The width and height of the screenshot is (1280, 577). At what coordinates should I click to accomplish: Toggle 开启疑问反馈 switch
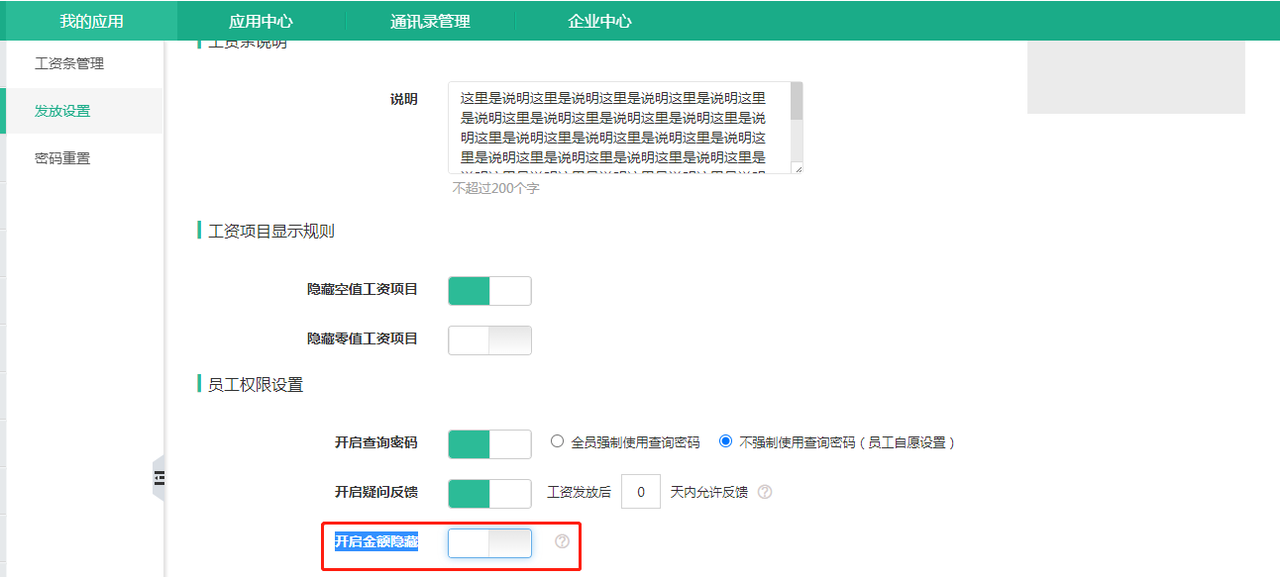pos(490,493)
